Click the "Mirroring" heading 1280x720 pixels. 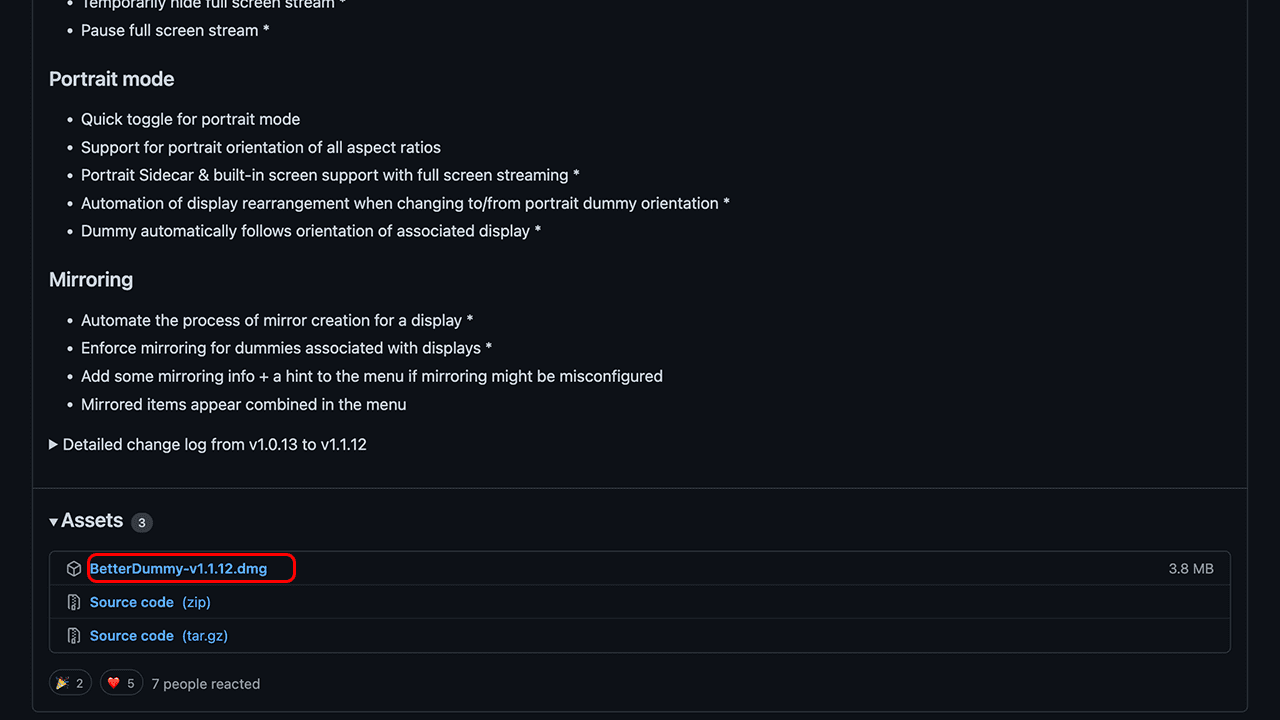(x=91, y=280)
